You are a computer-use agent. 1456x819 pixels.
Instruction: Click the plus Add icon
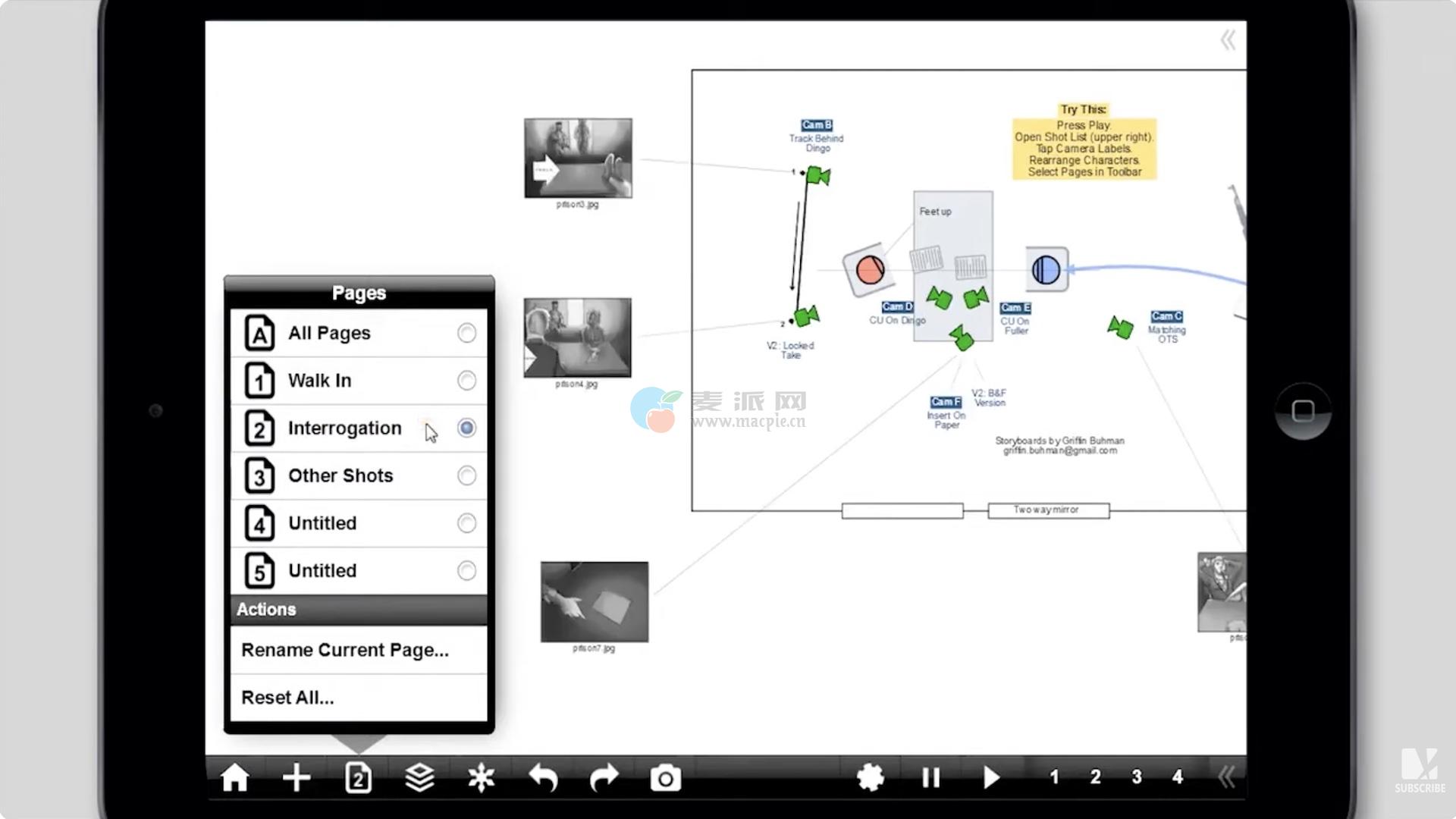297,778
